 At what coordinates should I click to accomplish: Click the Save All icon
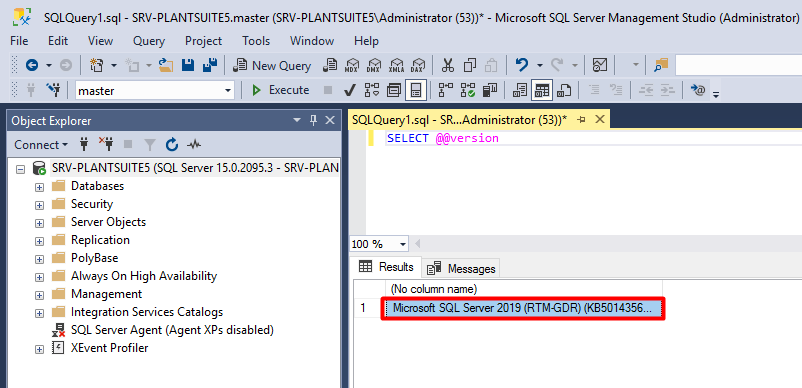coord(209,65)
